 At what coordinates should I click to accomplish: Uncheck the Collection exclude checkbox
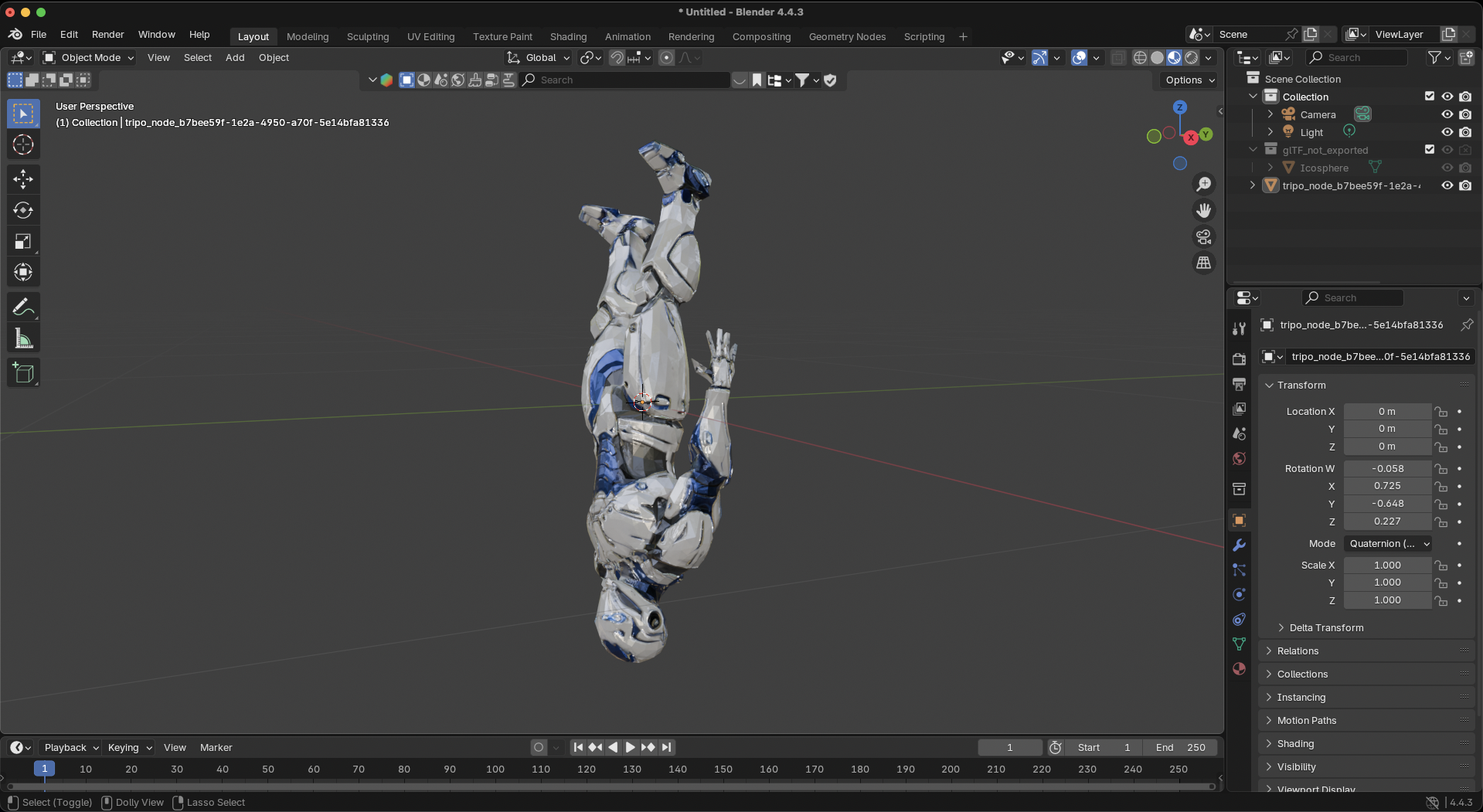coord(1429,97)
